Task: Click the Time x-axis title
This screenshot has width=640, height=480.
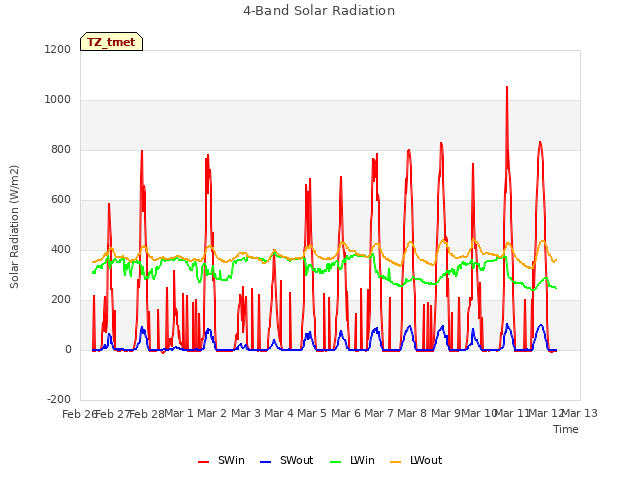Action: coord(566,429)
